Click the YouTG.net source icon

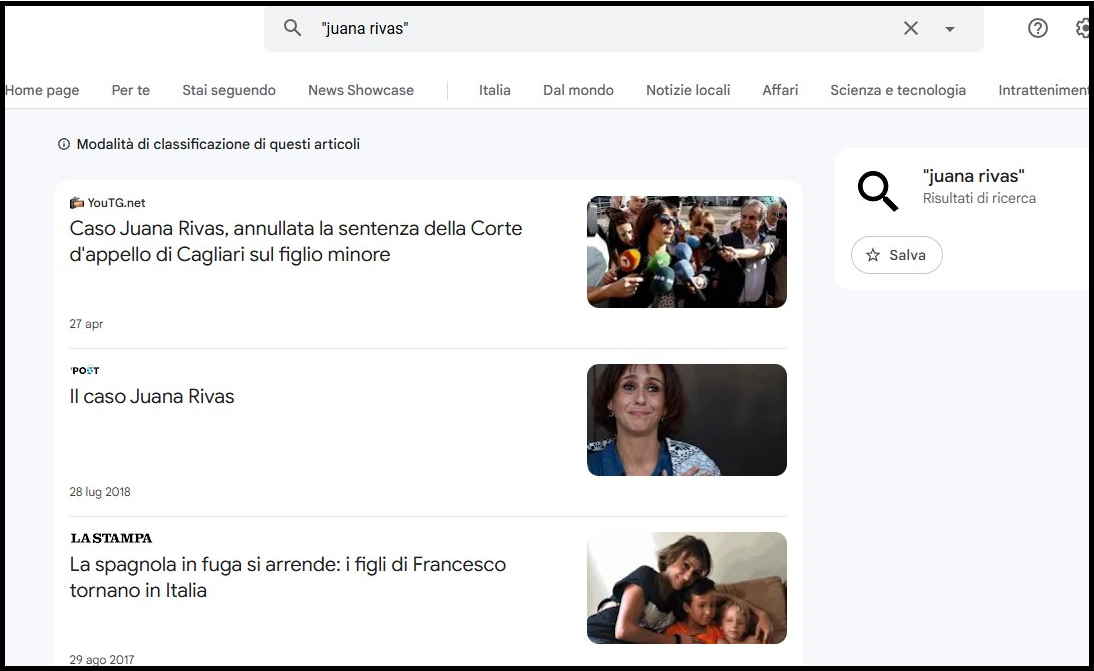77,203
